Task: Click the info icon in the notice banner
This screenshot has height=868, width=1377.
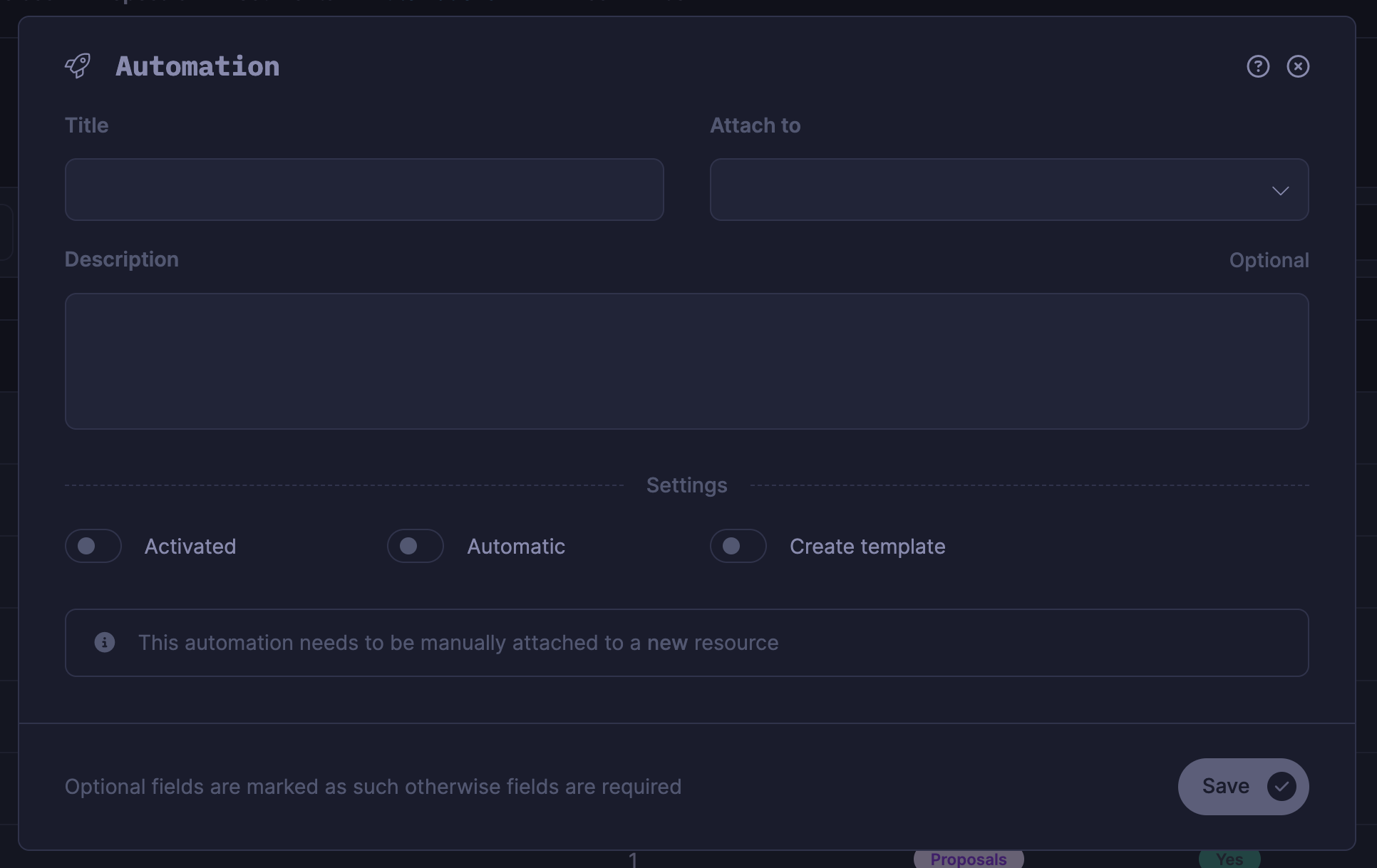Action: (105, 643)
